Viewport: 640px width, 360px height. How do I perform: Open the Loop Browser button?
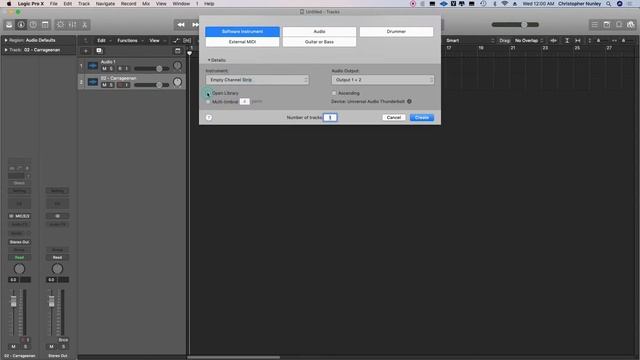[619, 25]
